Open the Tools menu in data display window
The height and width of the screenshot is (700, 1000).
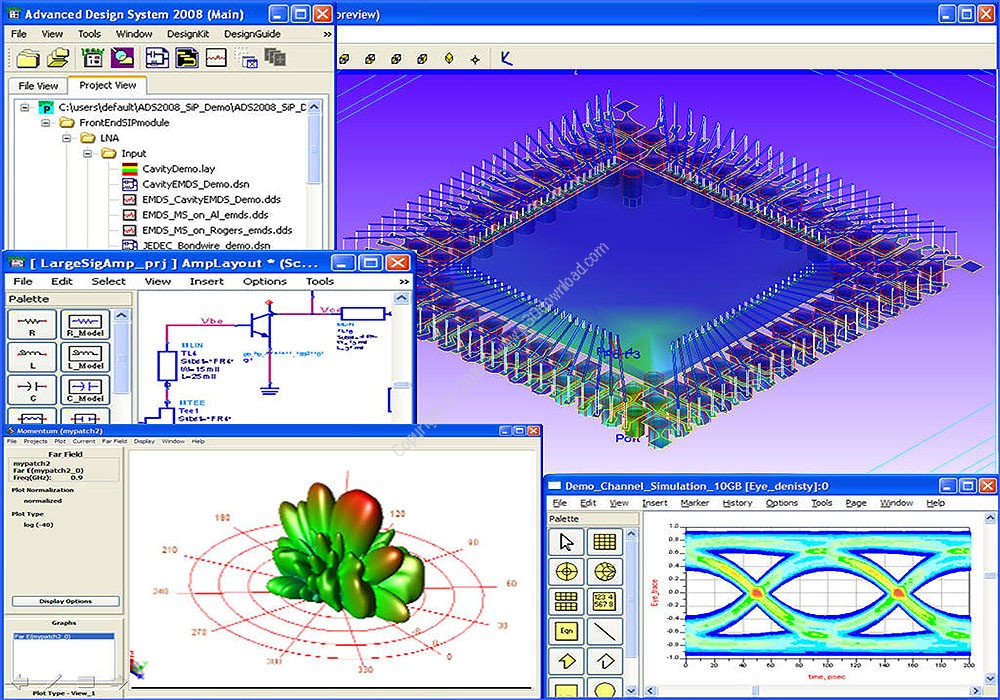(821, 503)
